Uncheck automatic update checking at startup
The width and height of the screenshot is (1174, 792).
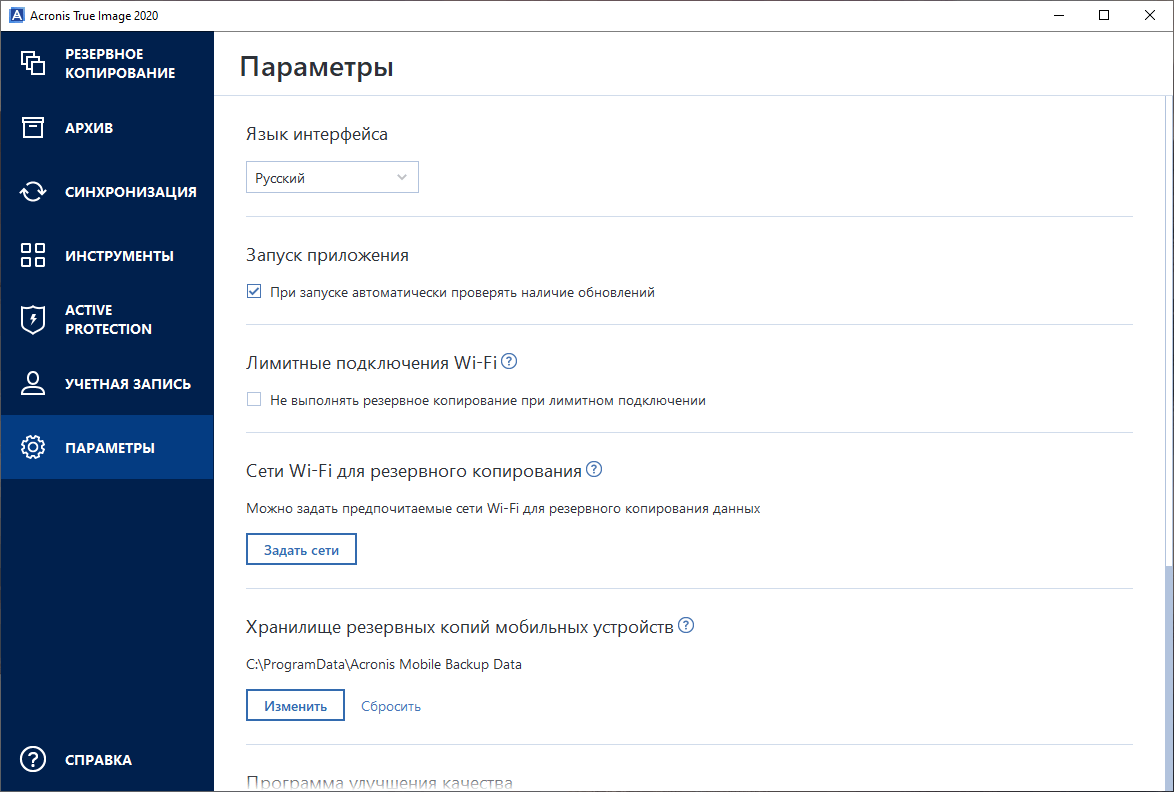[x=254, y=291]
